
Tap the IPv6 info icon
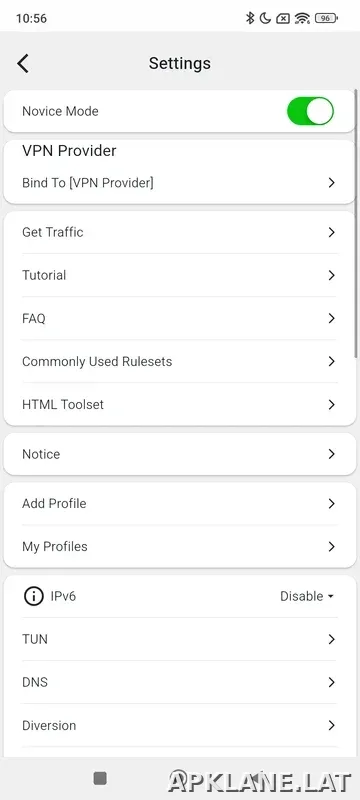34,596
